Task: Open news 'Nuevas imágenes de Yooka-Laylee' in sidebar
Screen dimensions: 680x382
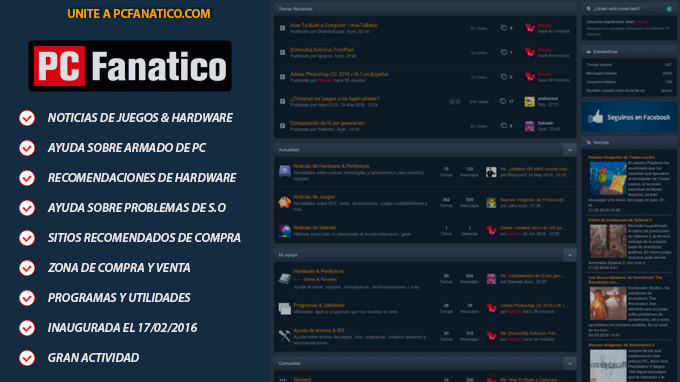Action: [x=621, y=157]
